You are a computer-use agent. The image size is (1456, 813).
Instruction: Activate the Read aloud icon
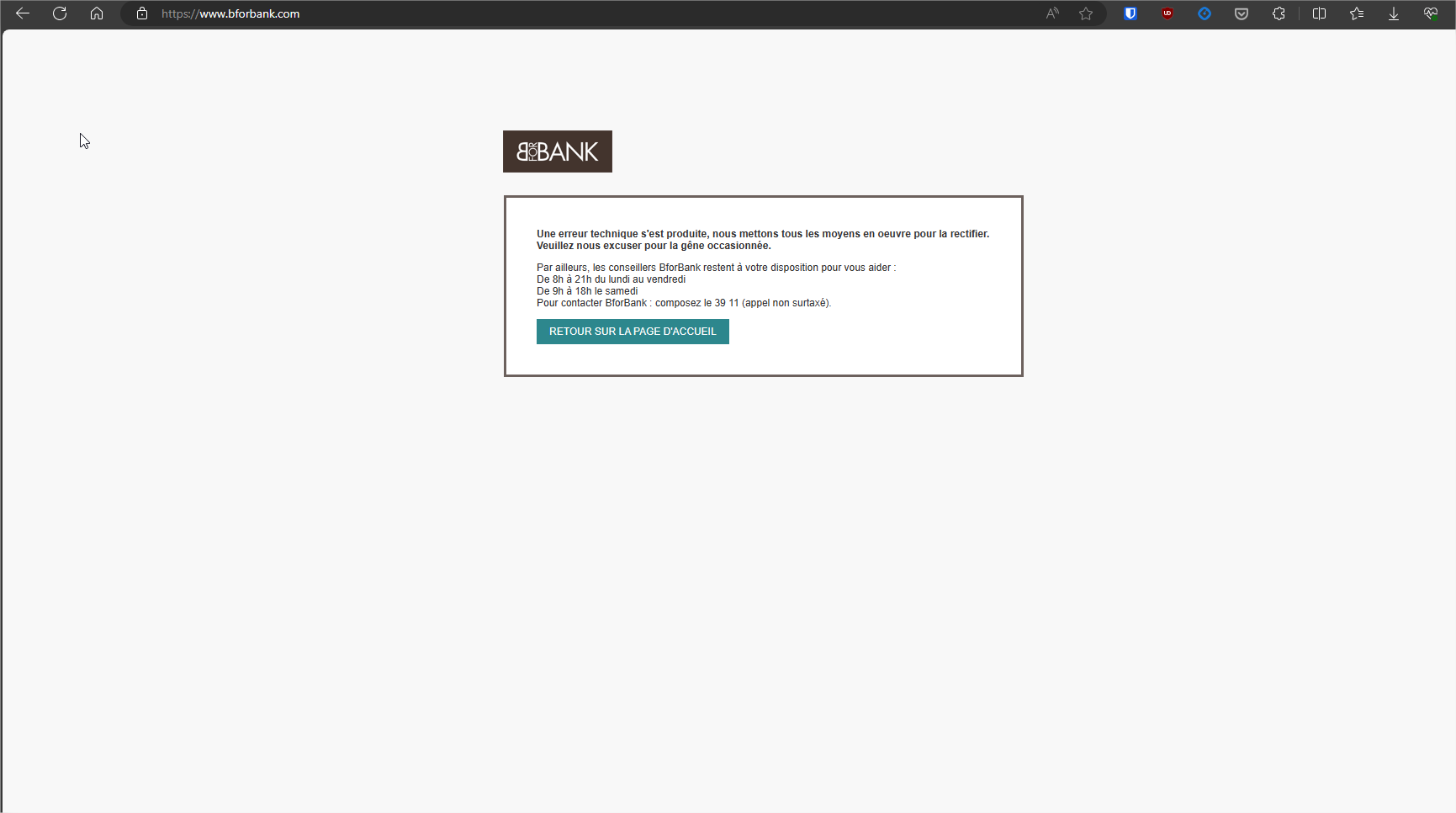(1052, 13)
